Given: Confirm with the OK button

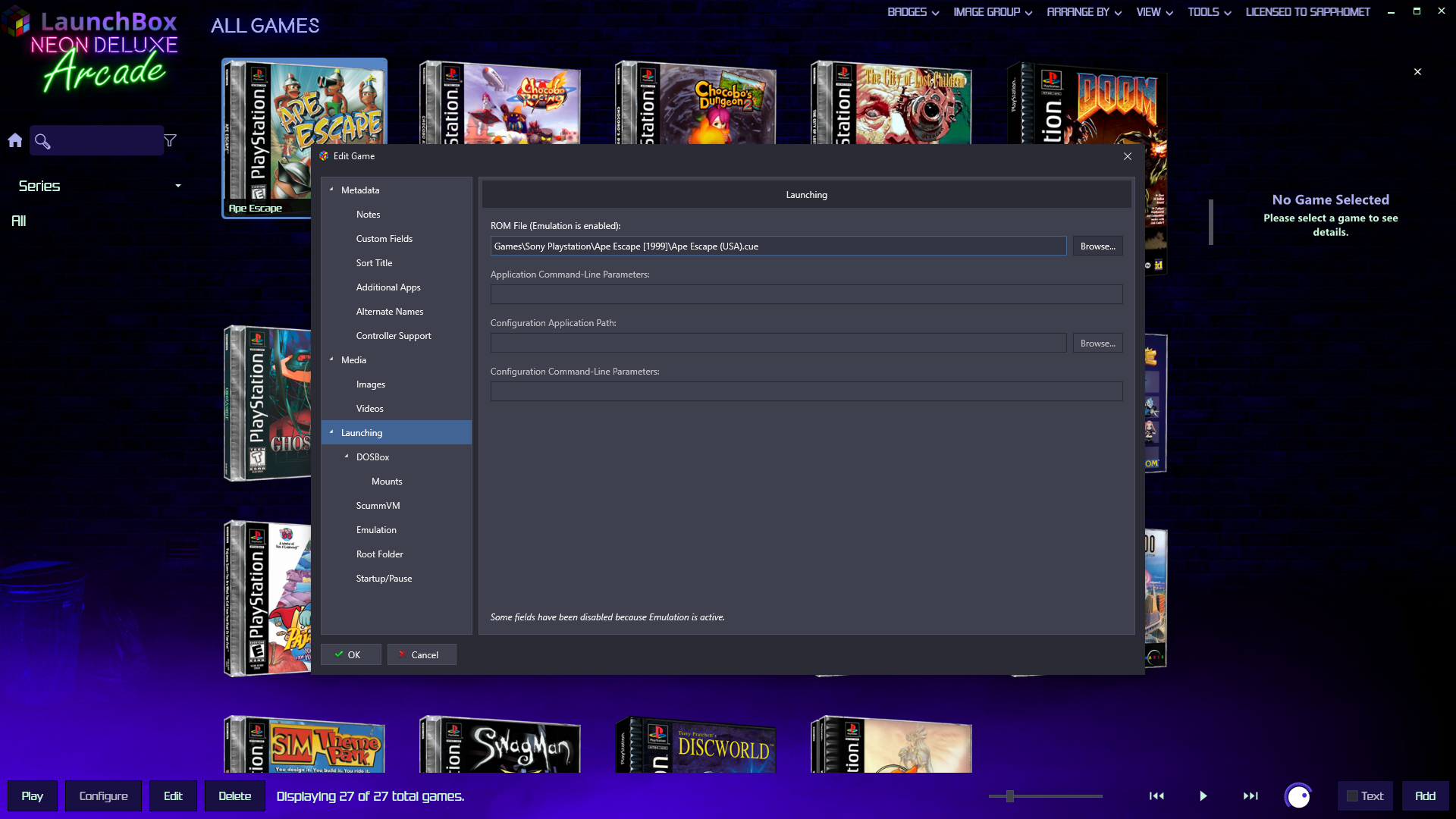Looking at the screenshot, I should point(350,654).
